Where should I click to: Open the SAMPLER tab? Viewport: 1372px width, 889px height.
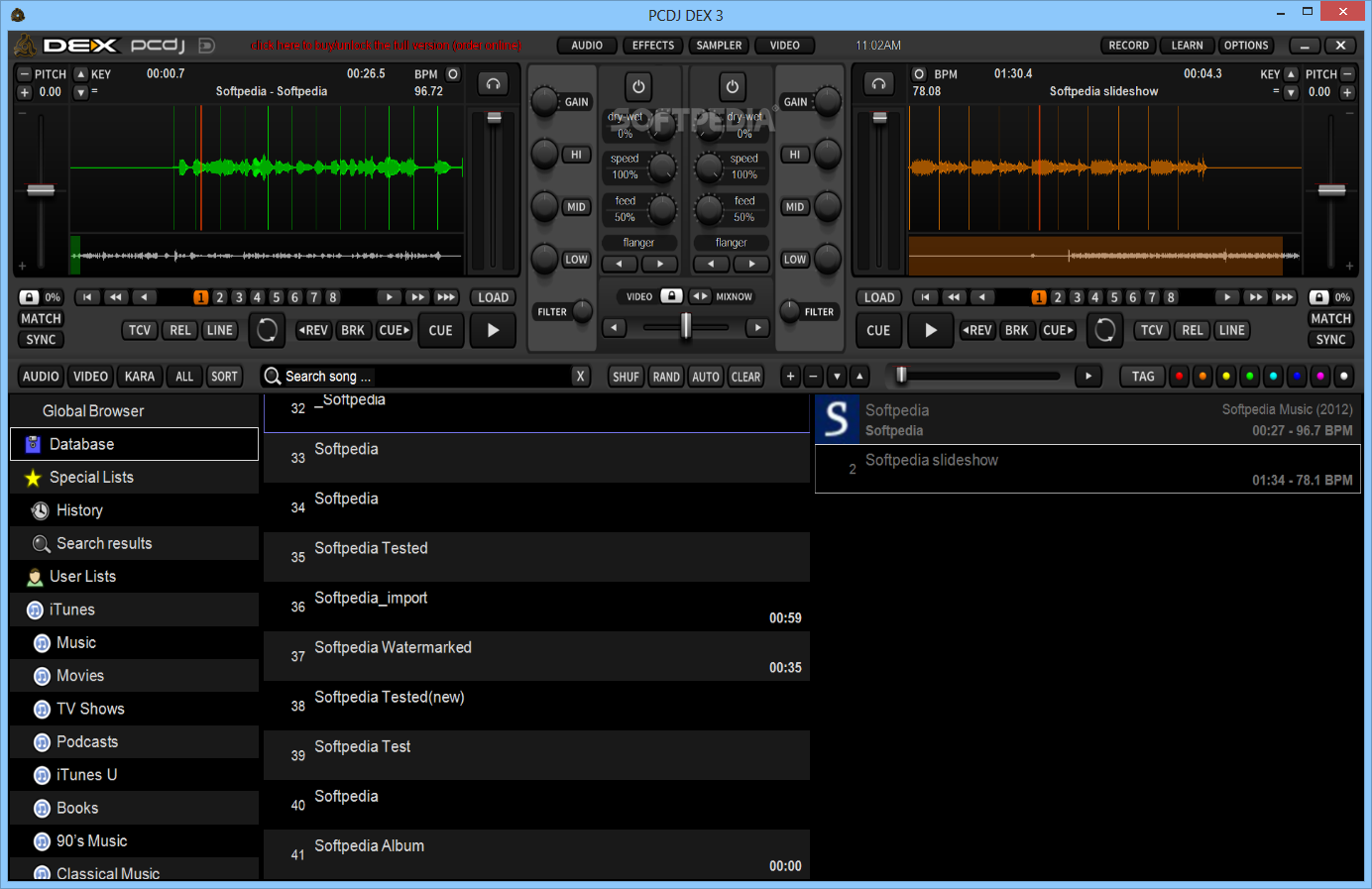pyautogui.click(x=719, y=46)
